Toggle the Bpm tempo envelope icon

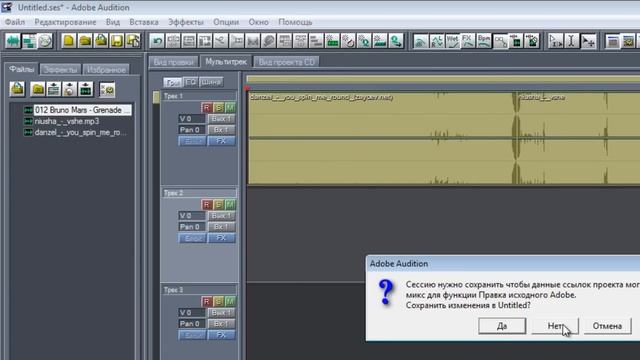pos(484,41)
